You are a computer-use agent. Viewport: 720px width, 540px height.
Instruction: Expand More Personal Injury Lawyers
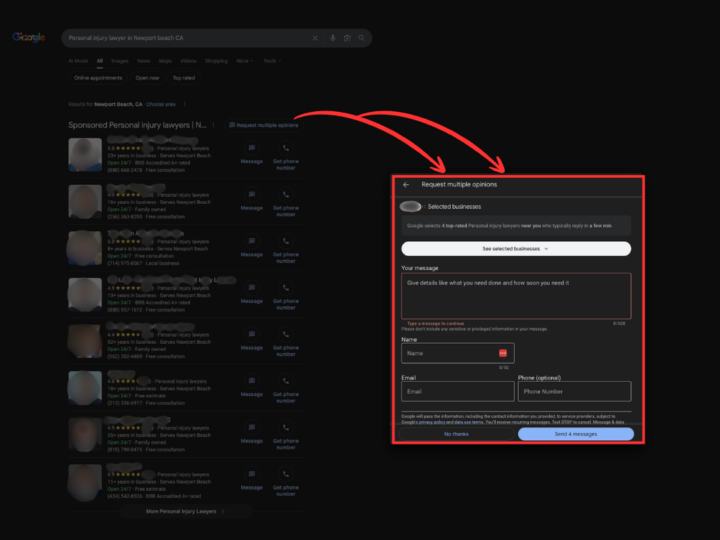[x=186, y=512]
